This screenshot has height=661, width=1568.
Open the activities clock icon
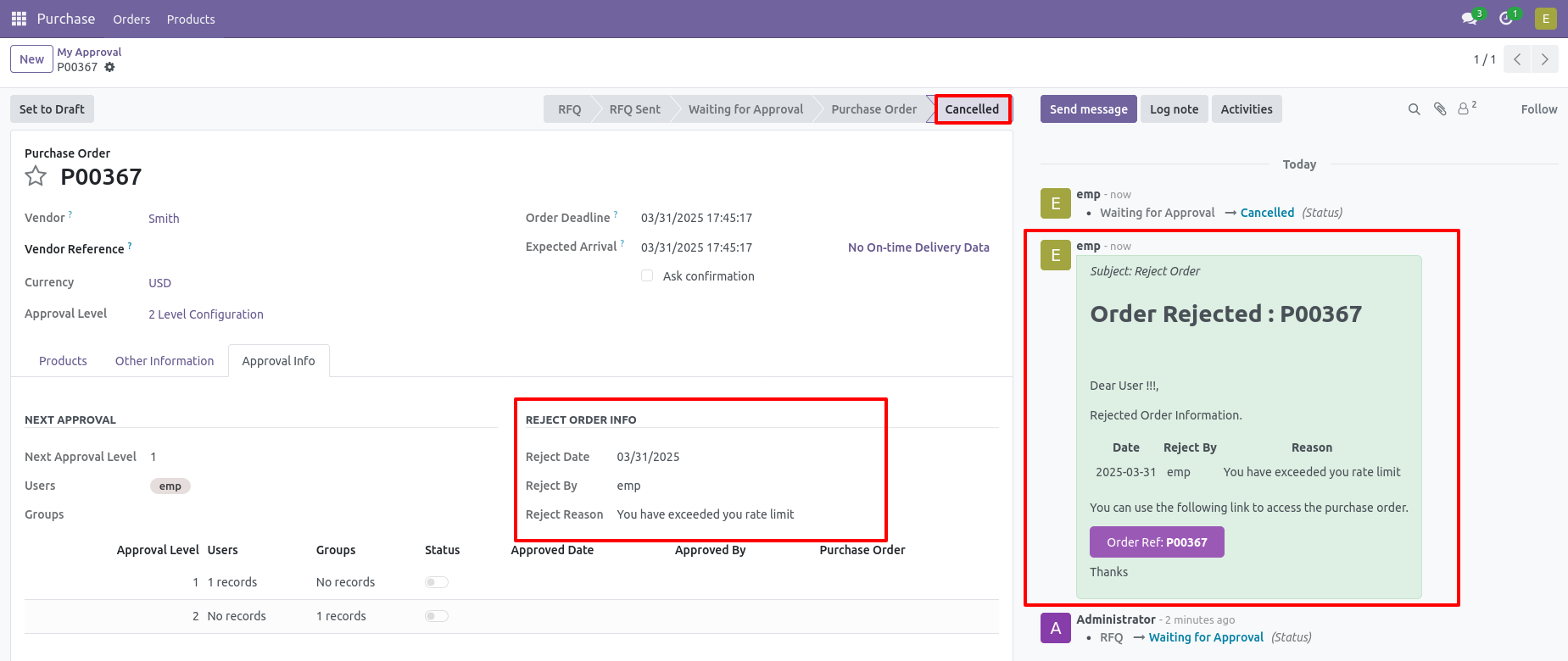[1506, 19]
